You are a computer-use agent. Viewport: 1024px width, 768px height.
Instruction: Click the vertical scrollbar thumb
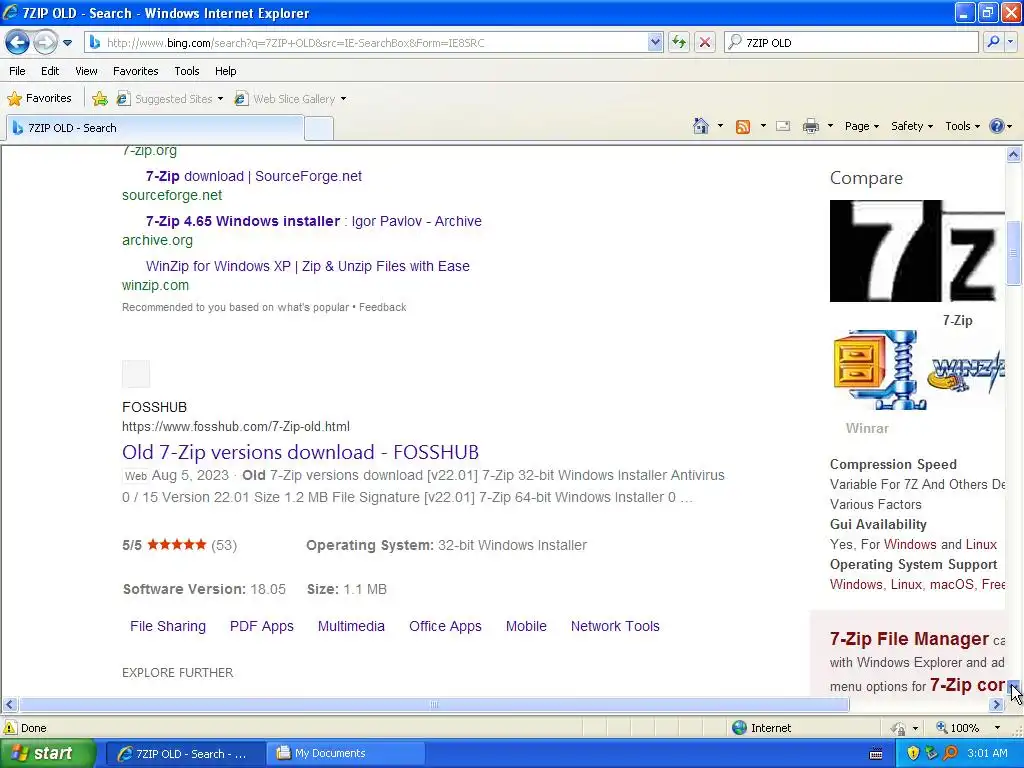tap(1014, 253)
